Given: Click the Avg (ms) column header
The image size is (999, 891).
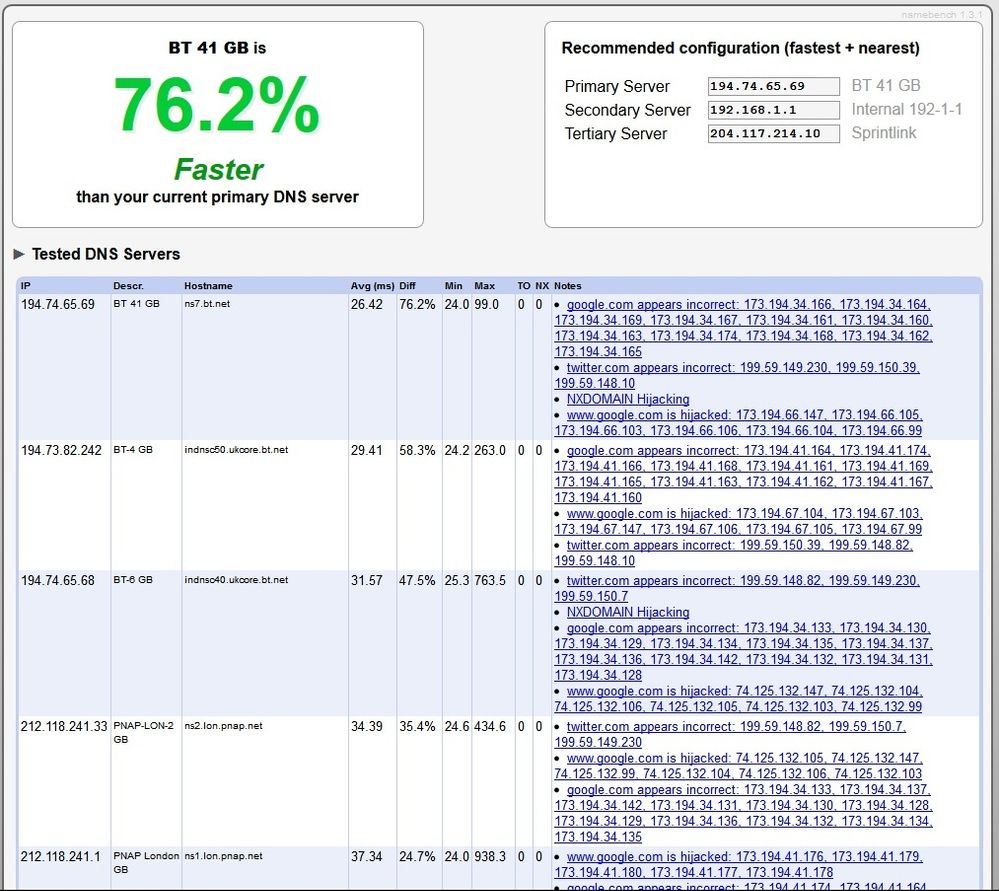Looking at the screenshot, I should pos(372,286).
